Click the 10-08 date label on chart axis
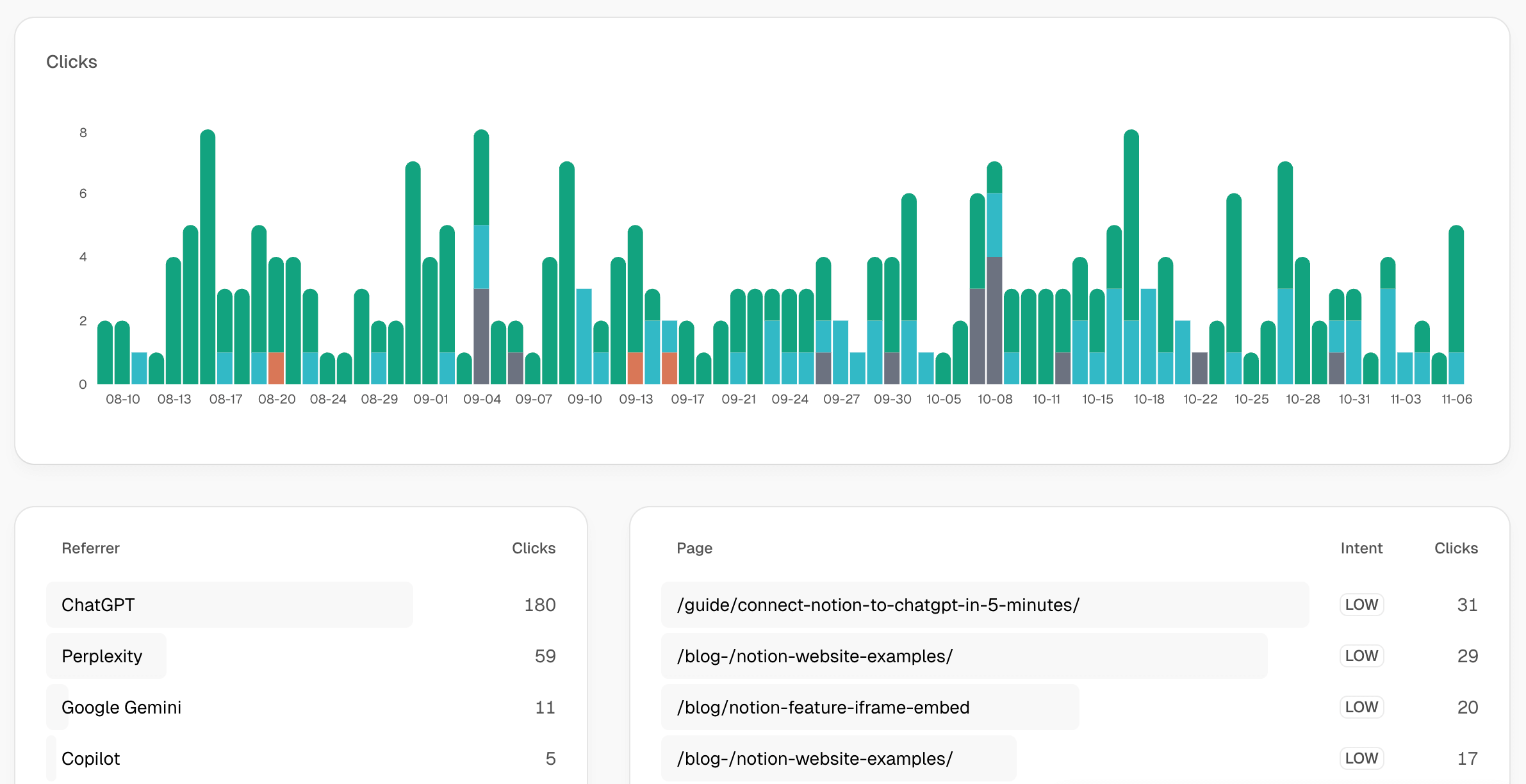Image resolution: width=1526 pixels, height=784 pixels. point(995,399)
